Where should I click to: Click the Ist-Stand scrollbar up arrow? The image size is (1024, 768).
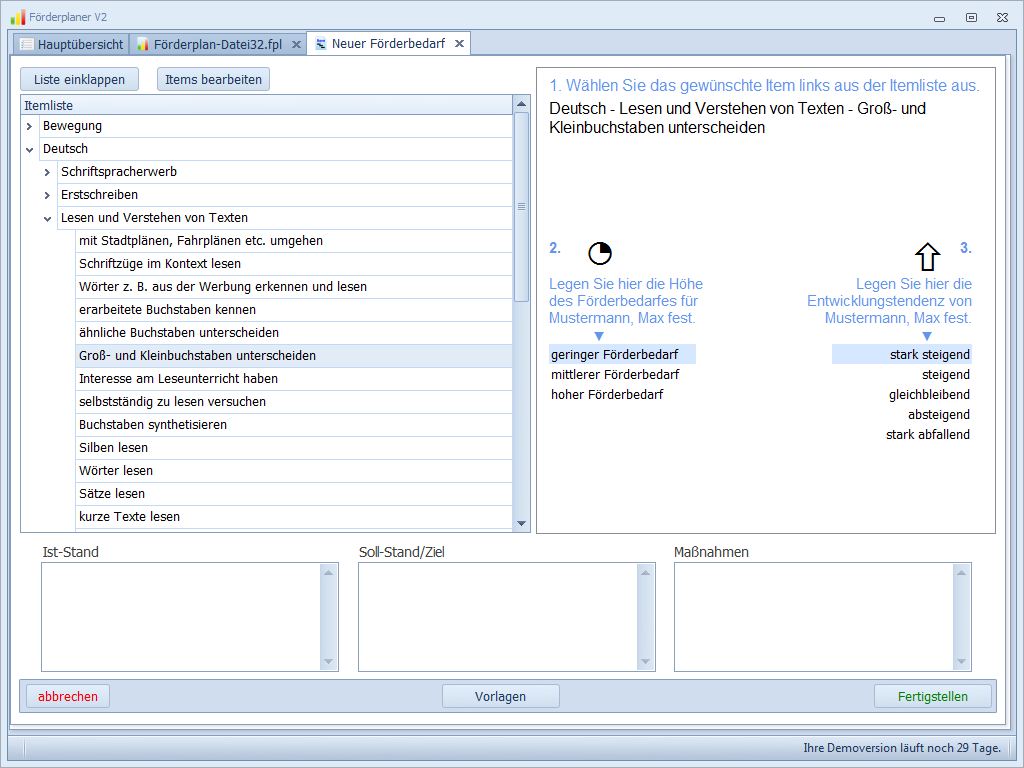328,573
